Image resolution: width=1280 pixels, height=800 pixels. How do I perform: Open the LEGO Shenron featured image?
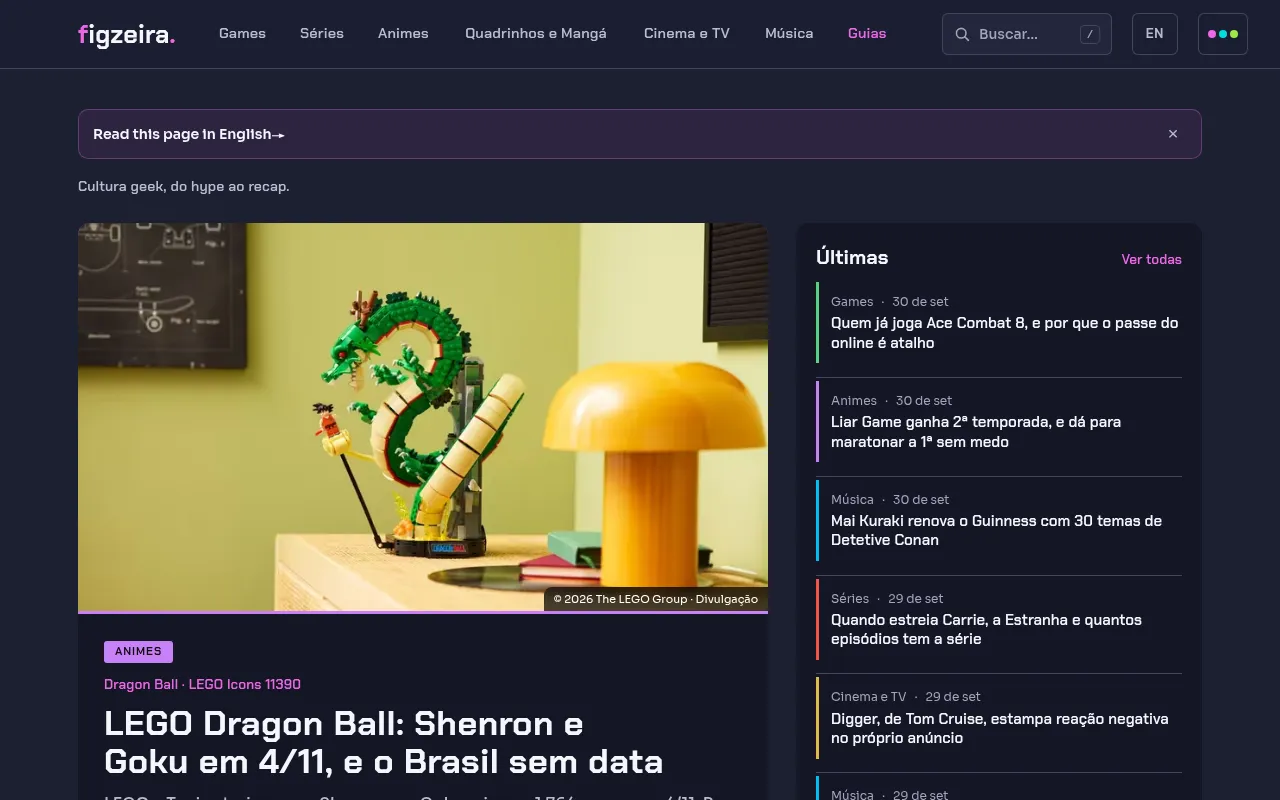tap(423, 417)
